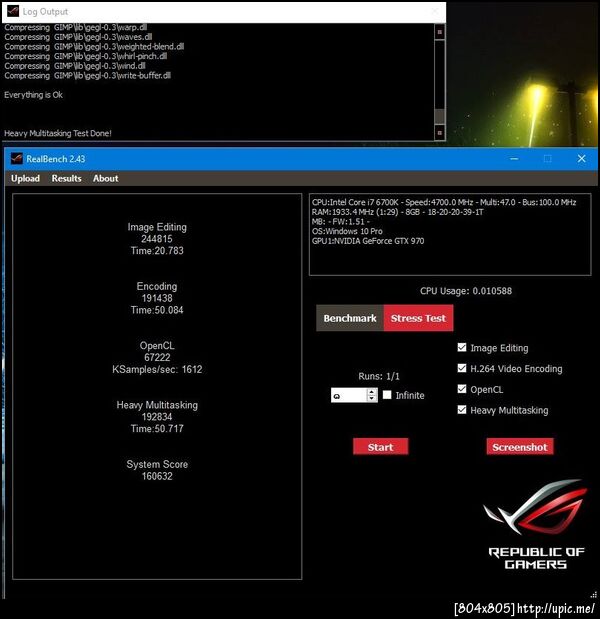Image resolution: width=600 pixels, height=619 pixels.
Task: Click the runs count input field
Action: click(x=349, y=395)
